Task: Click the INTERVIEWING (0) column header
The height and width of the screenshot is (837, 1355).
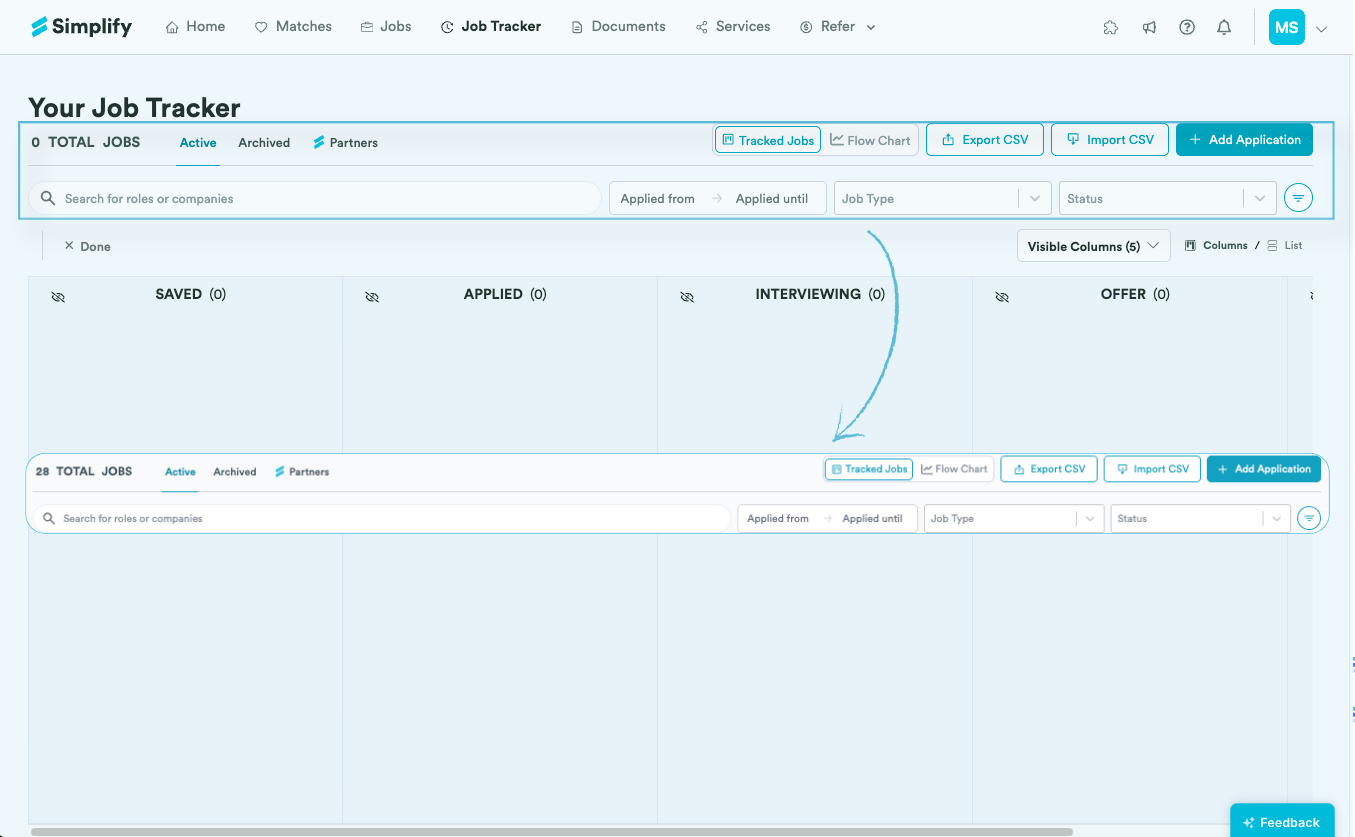Action: pos(820,294)
